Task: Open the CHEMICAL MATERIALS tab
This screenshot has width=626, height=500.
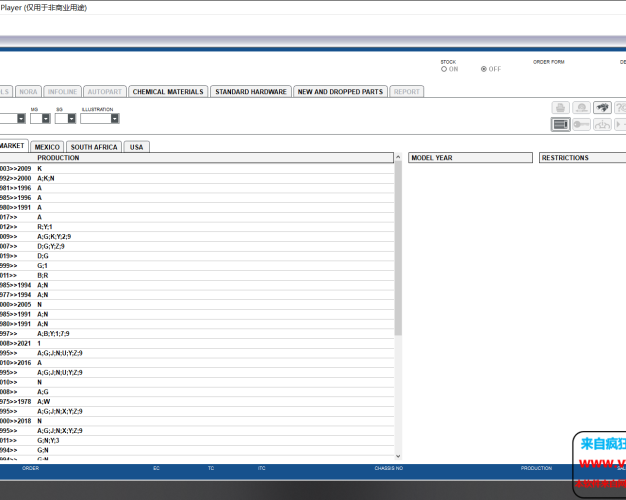Action: point(168,92)
